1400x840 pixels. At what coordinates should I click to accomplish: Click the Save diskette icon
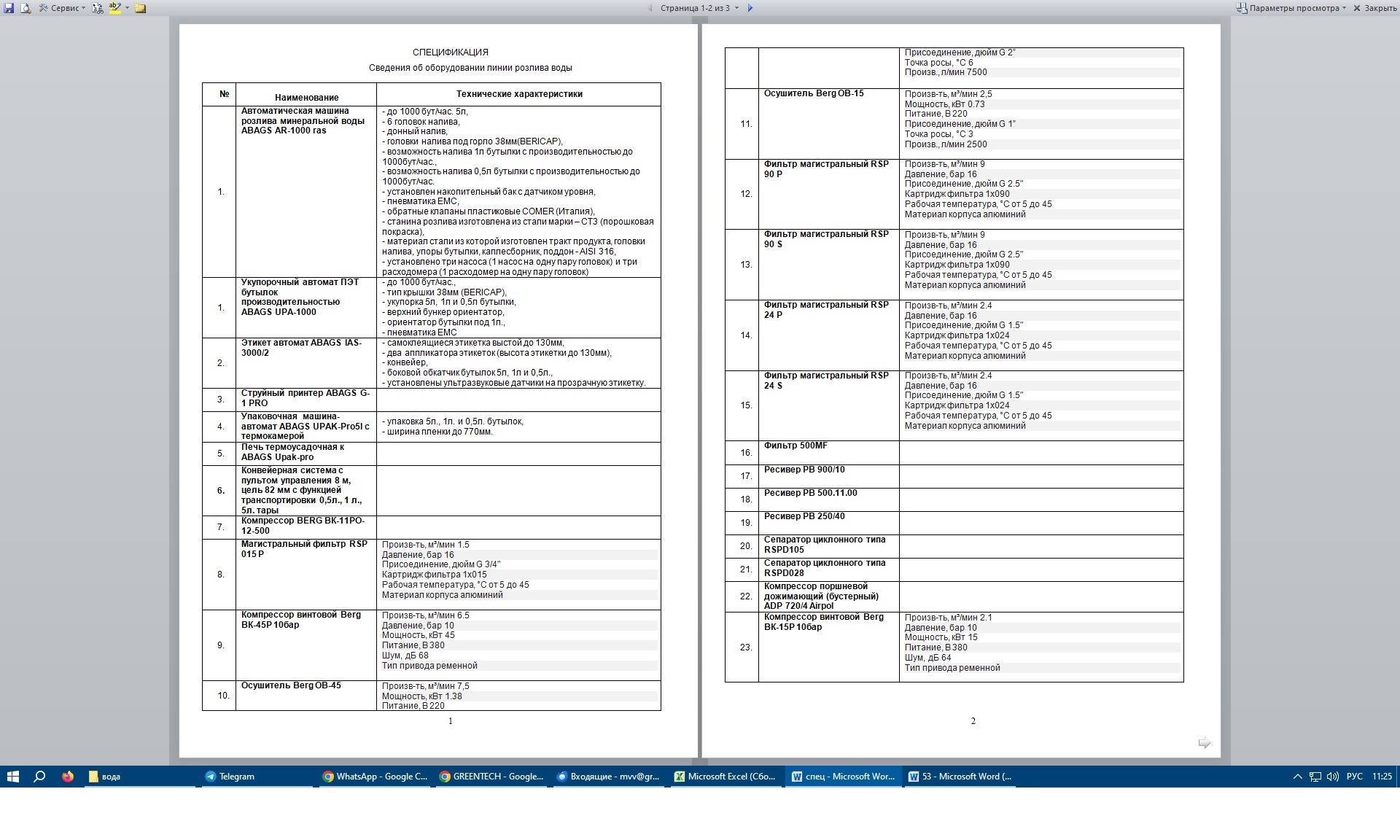click(9, 8)
